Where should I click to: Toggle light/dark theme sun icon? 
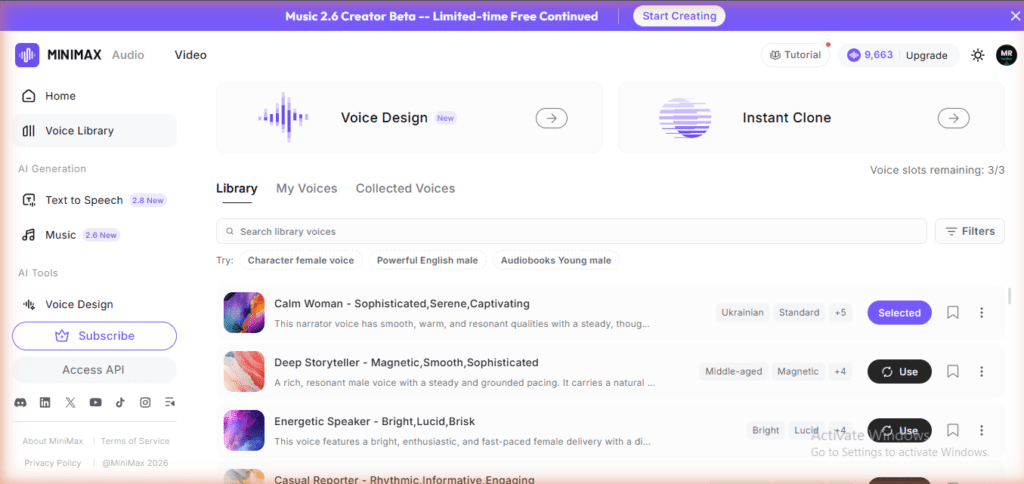[x=978, y=56]
